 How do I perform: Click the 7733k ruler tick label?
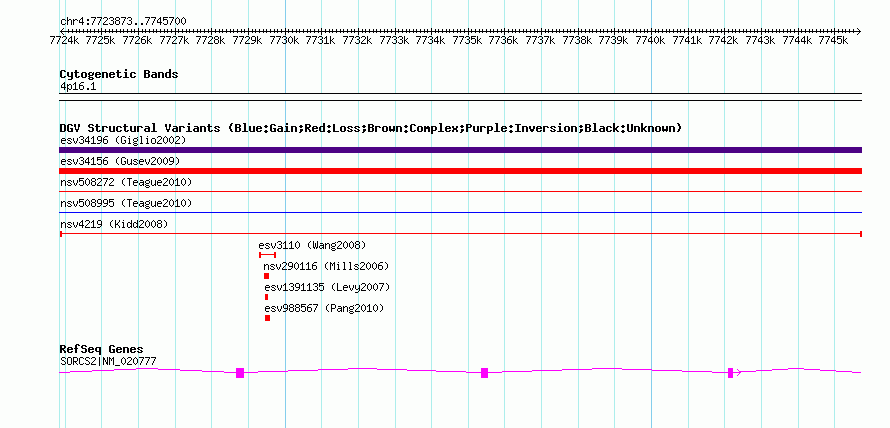(x=393, y=40)
